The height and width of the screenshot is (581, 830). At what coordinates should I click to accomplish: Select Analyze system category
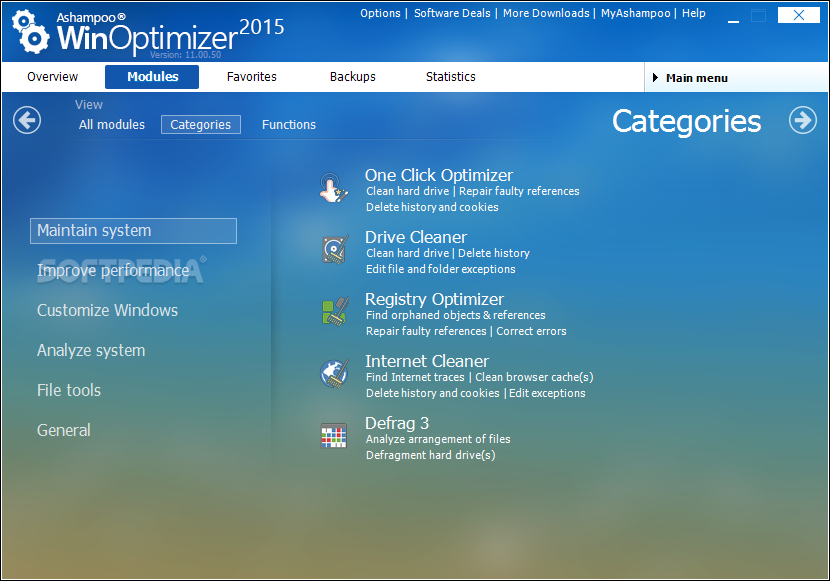(x=91, y=350)
